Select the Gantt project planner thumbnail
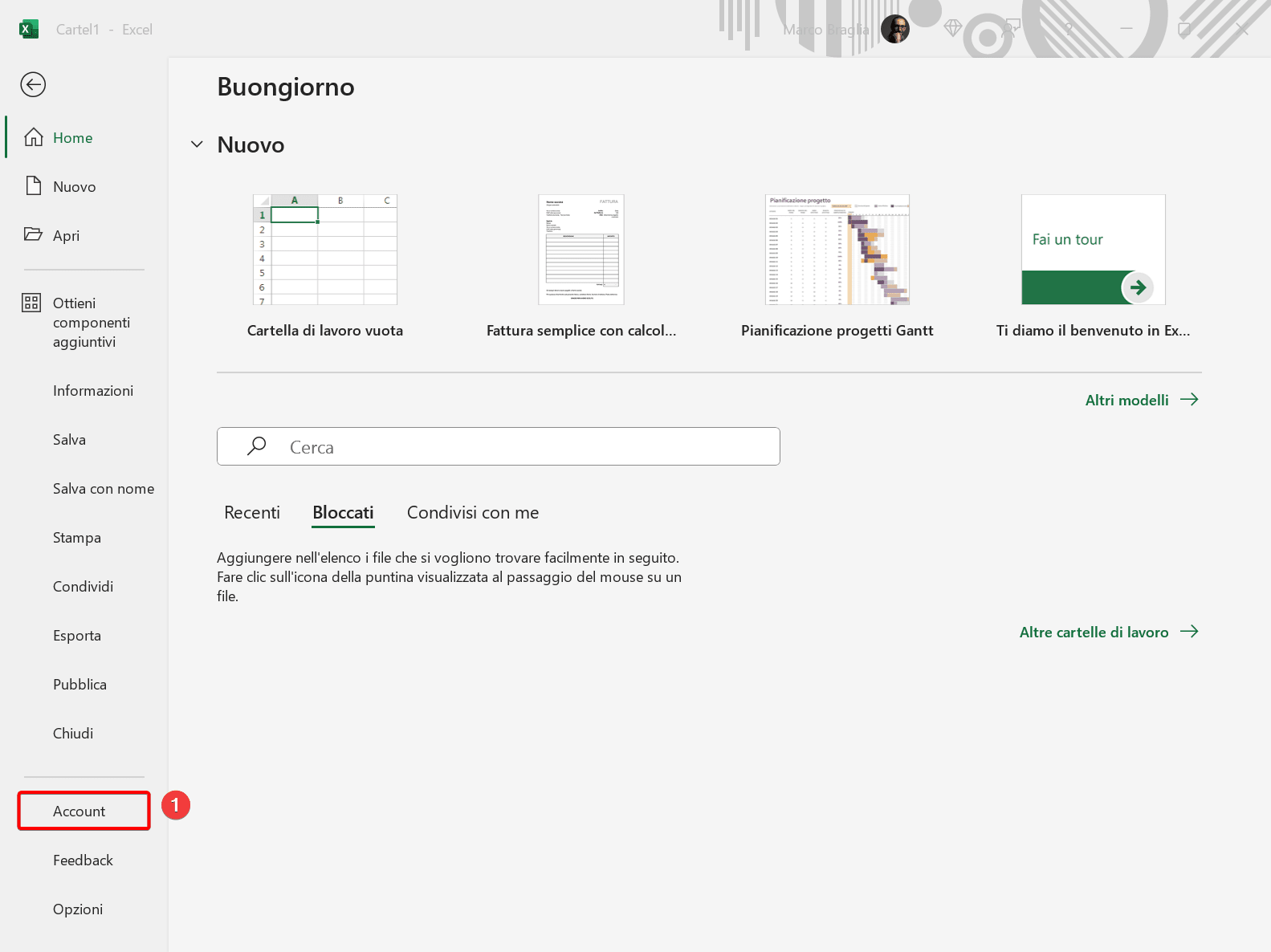Screen dimensions: 1271x952 tap(837, 250)
